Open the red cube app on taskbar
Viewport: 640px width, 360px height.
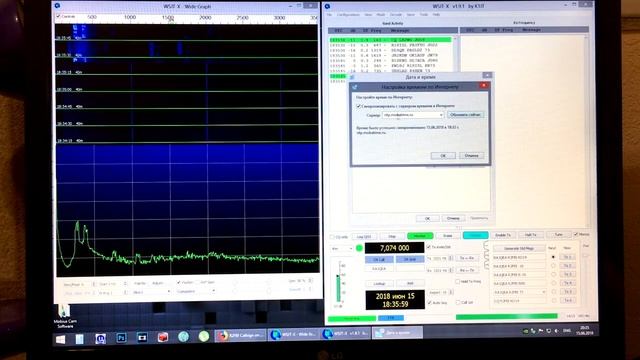click(x=163, y=337)
